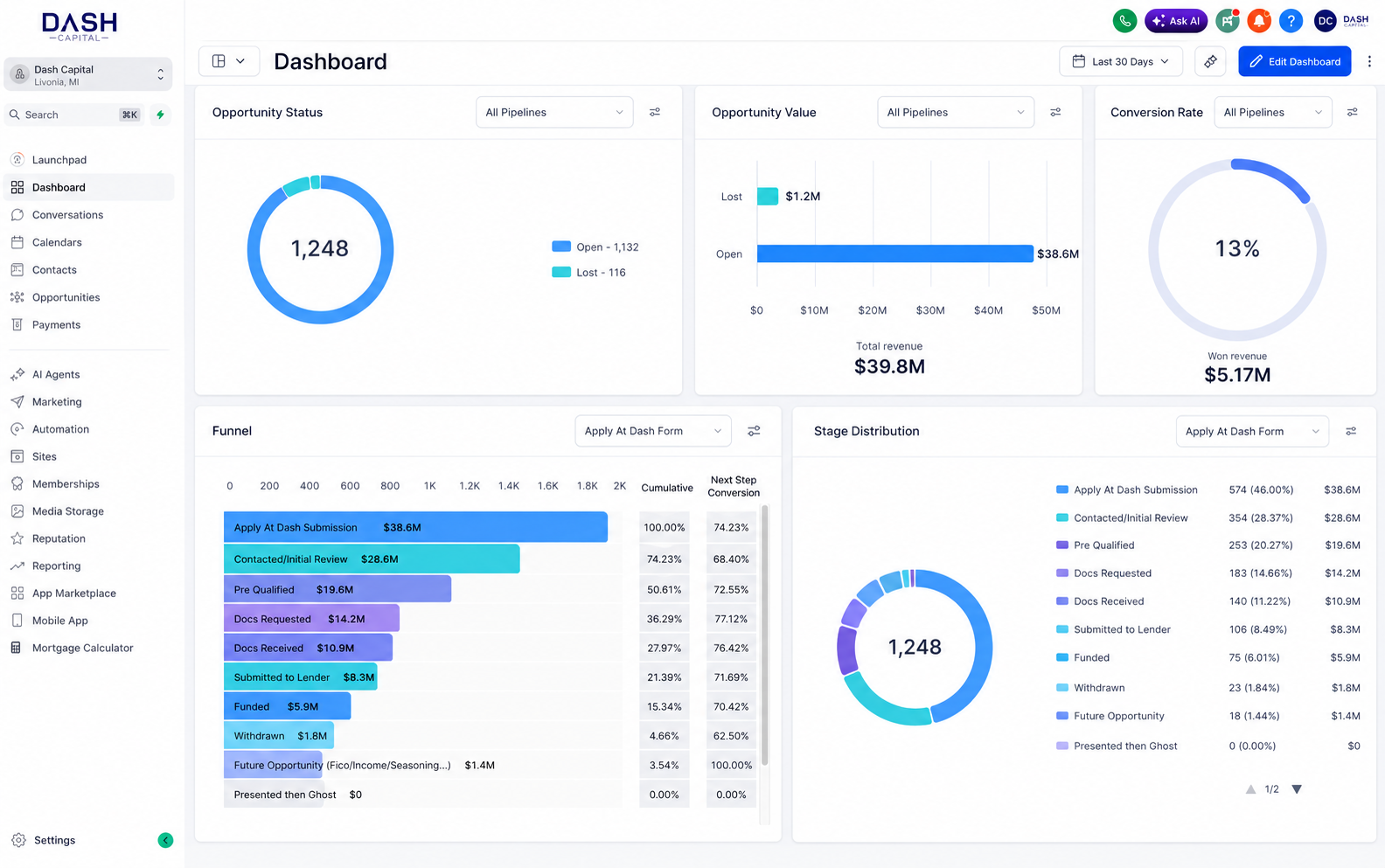Click the Memberships badge icon
This screenshot has height=868, width=1385.
click(x=17, y=483)
